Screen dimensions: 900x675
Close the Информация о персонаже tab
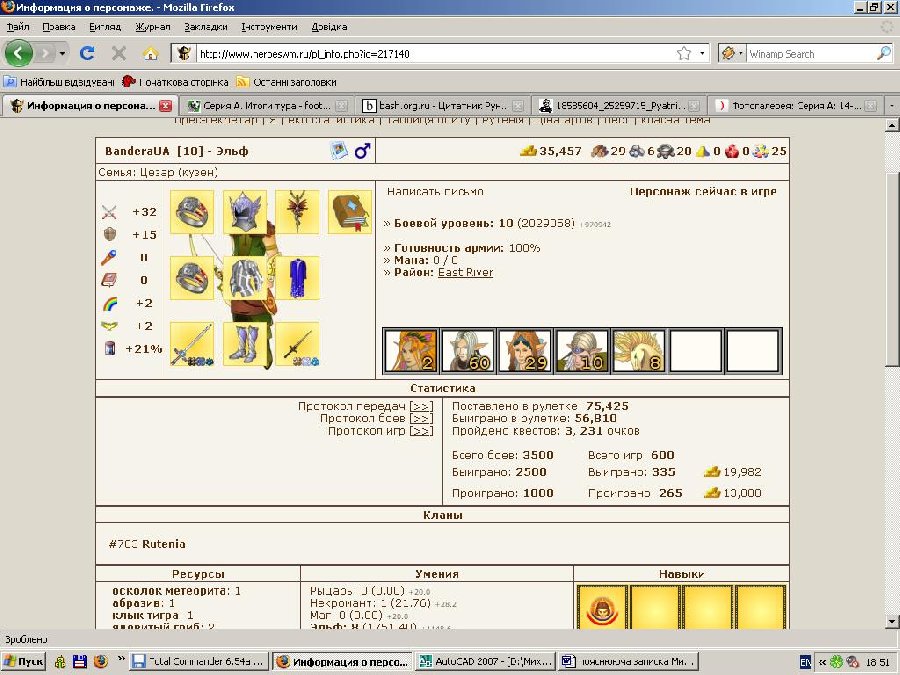click(x=165, y=106)
